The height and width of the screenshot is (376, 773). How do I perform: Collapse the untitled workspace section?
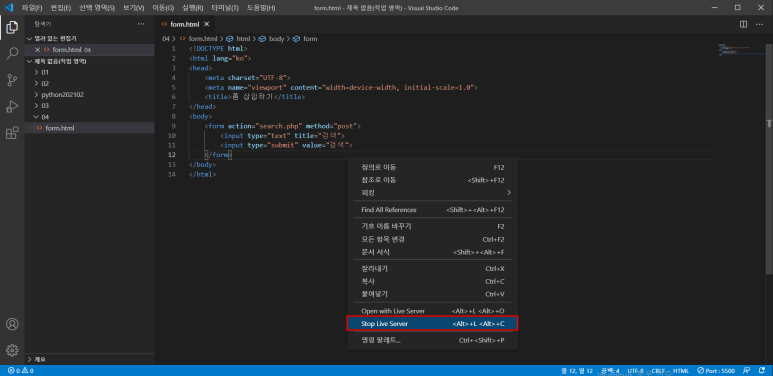point(29,62)
